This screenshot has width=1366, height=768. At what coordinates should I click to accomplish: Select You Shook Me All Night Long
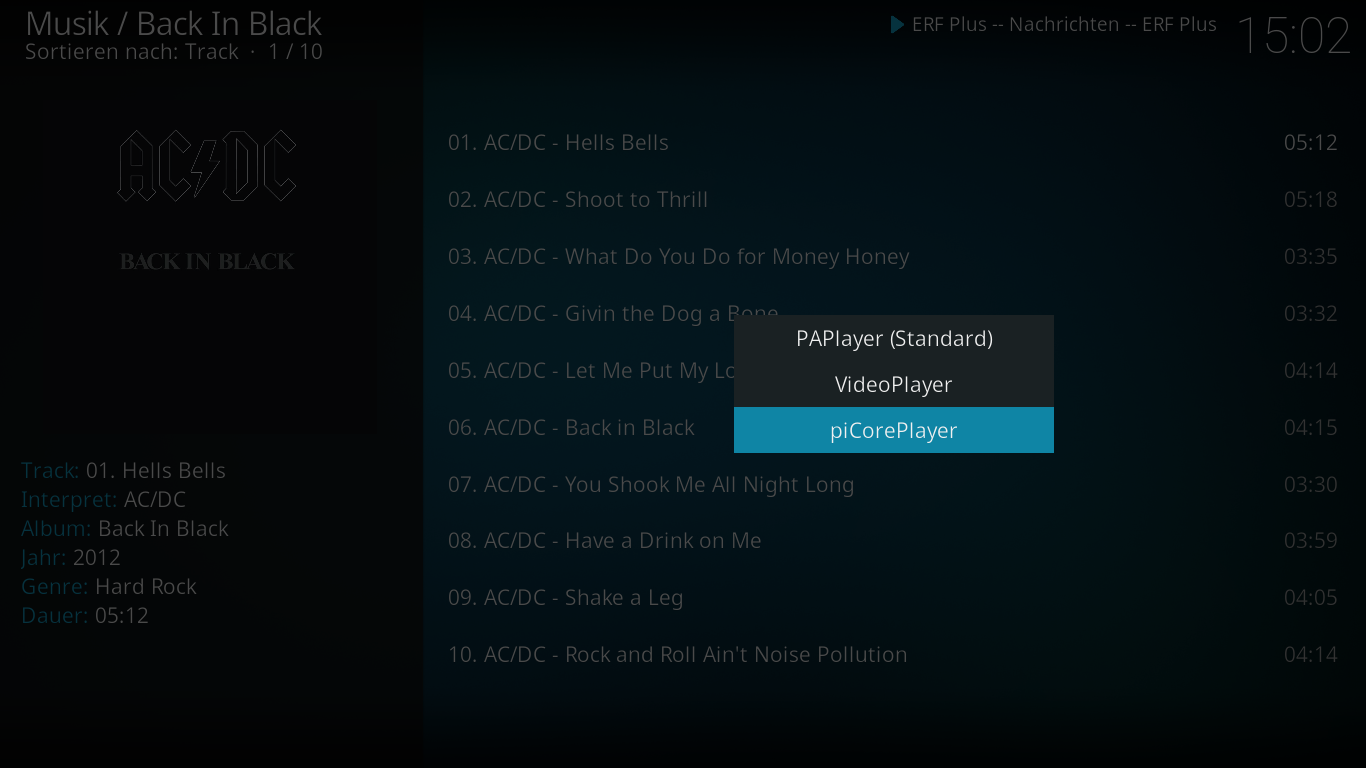coord(893,485)
